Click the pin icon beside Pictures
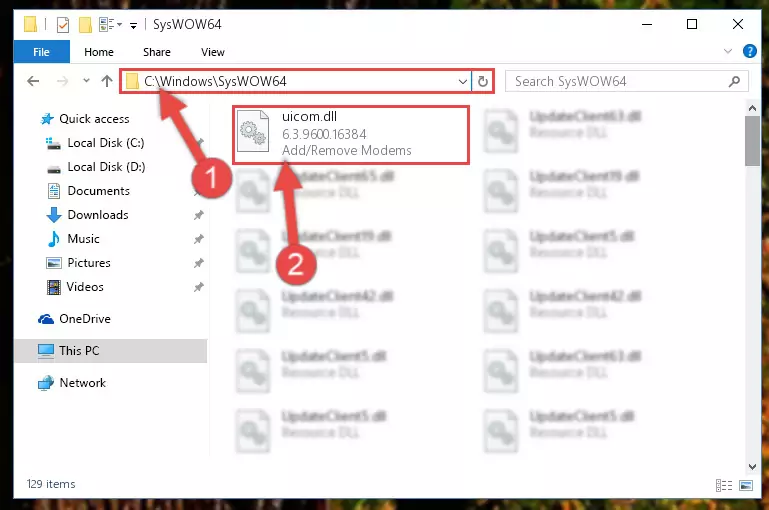Image resolution: width=769 pixels, height=510 pixels. 198,263
